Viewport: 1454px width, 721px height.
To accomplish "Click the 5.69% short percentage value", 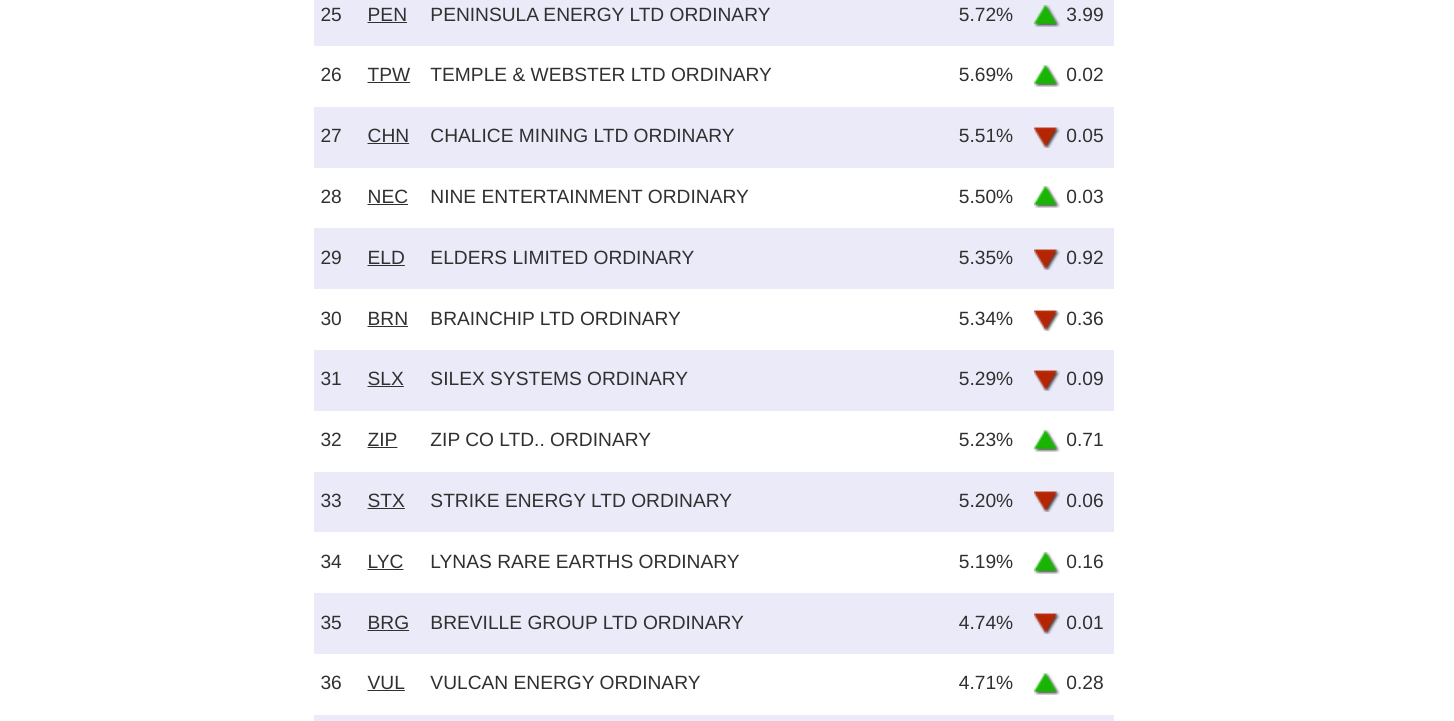I will click(x=986, y=75).
